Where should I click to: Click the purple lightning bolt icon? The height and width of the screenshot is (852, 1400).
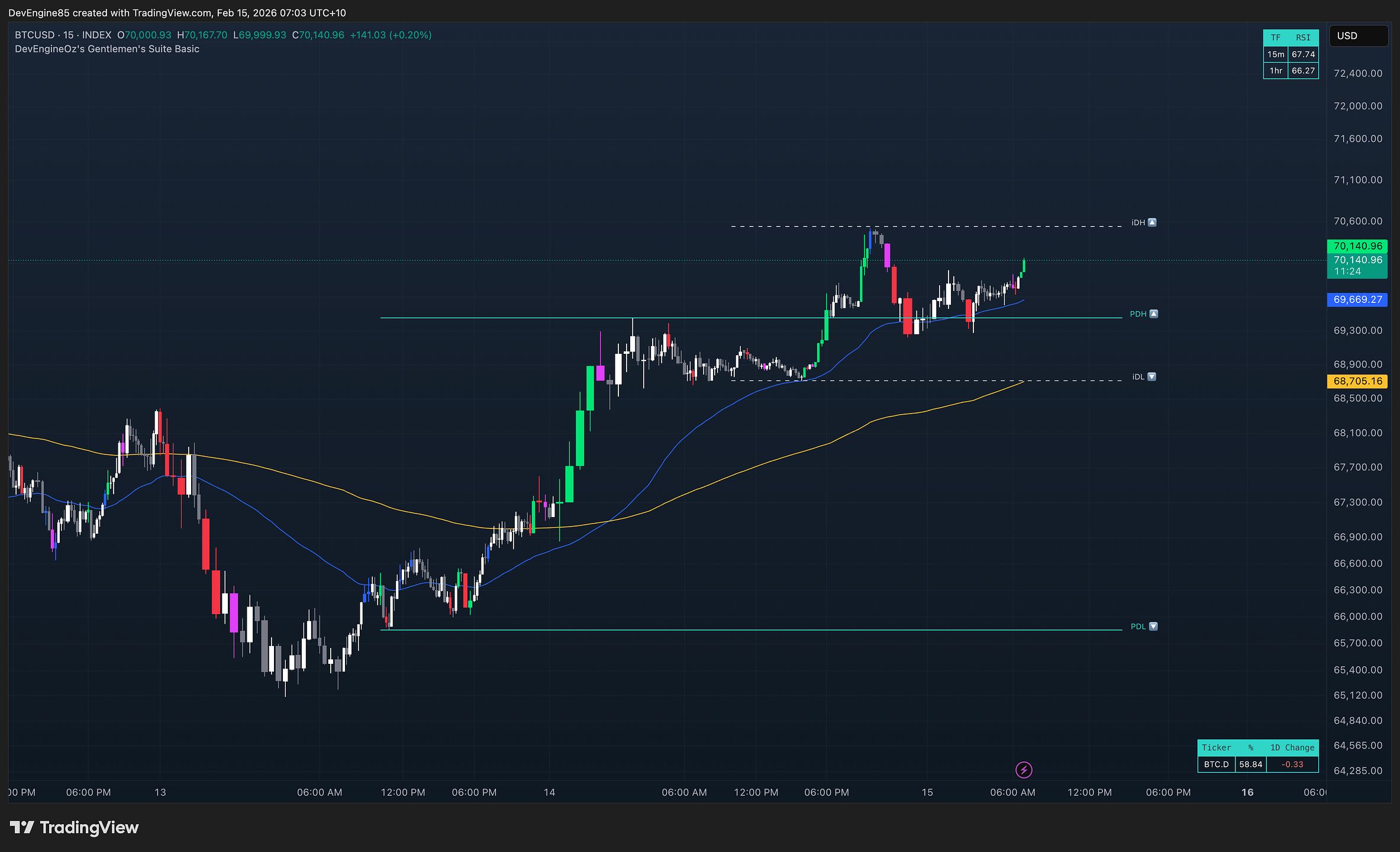click(x=1024, y=770)
